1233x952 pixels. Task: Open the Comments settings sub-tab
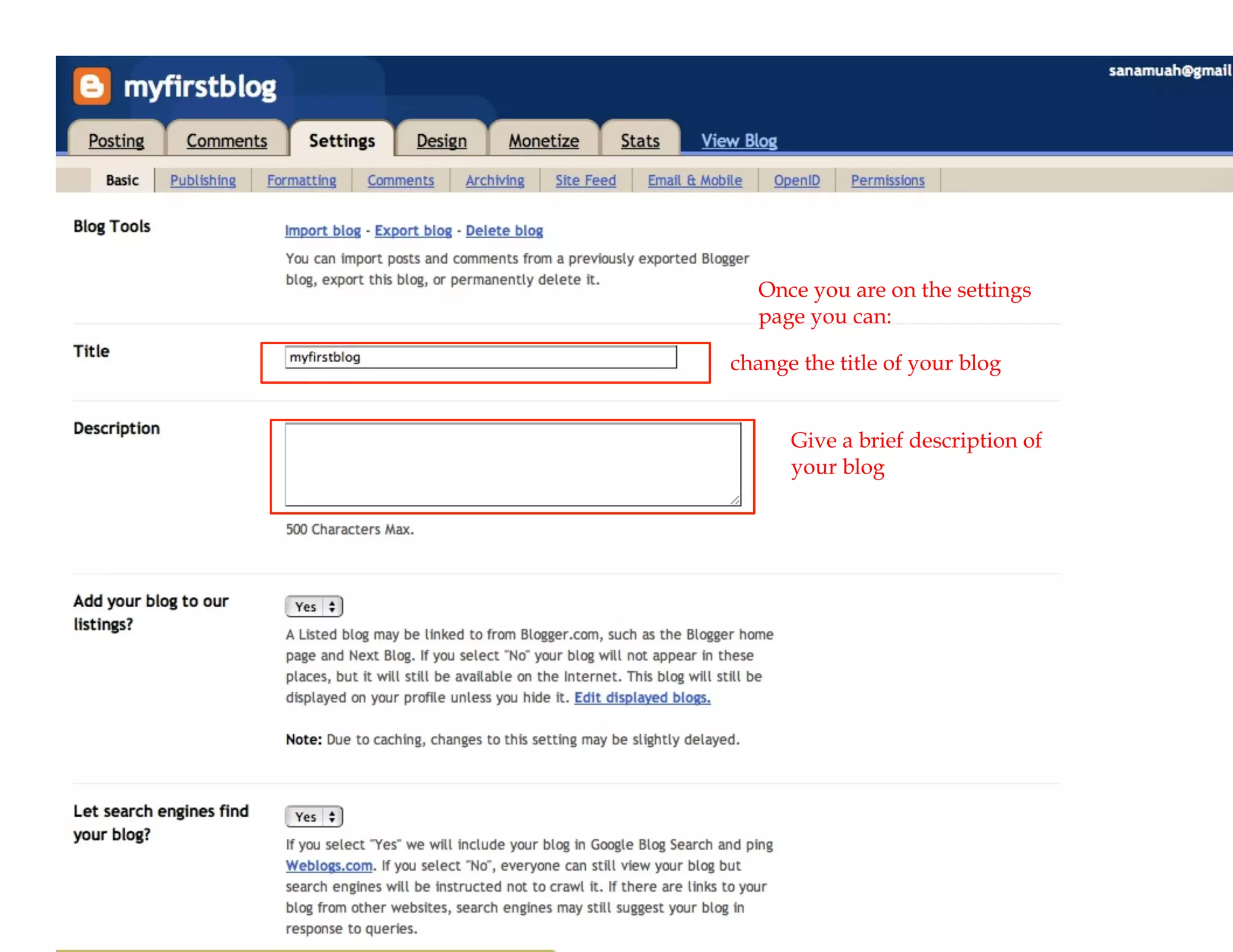click(401, 181)
